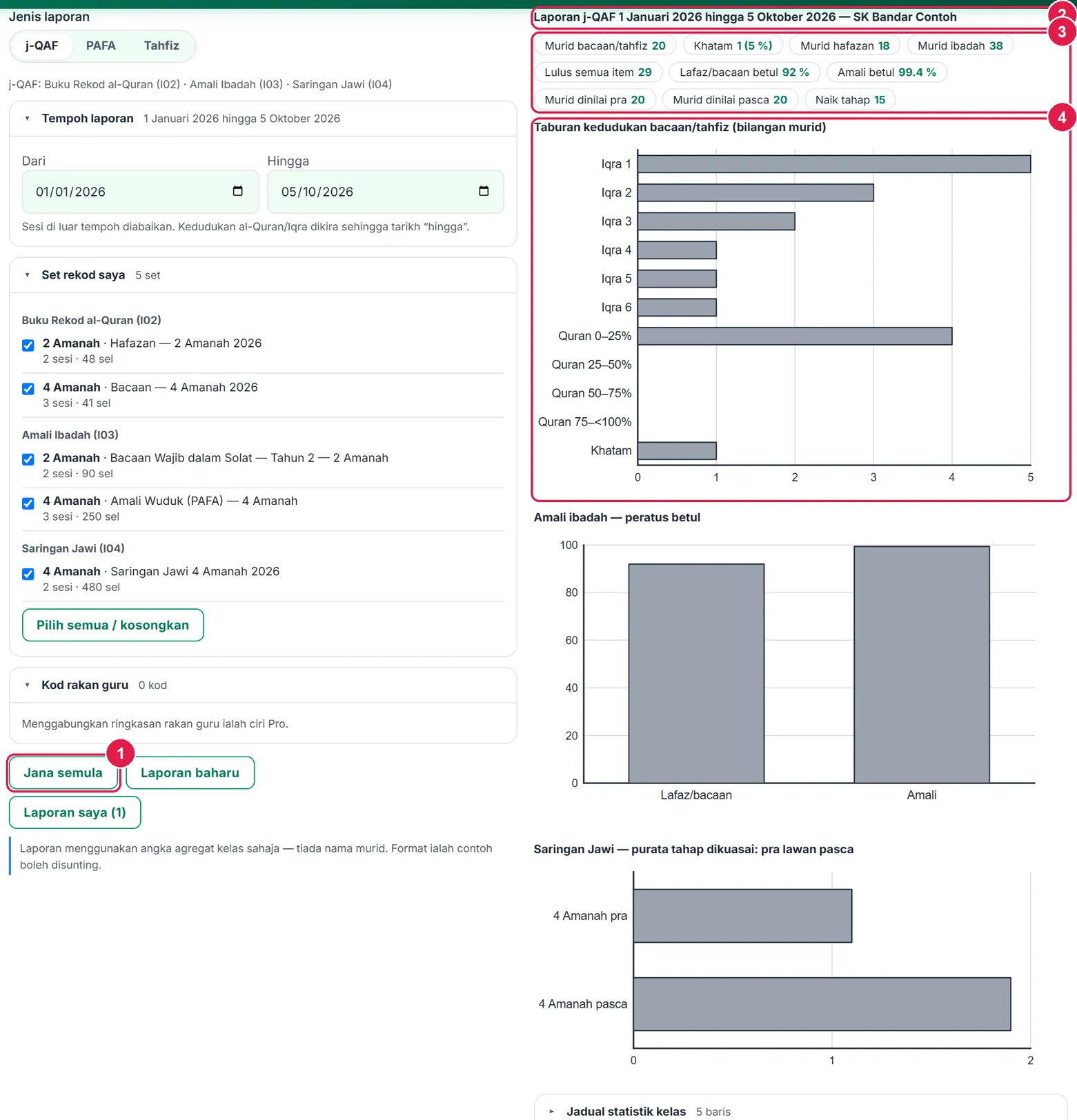Click the Lafaz/bacaan bar in Amali ibadah chart
The width and height of the screenshot is (1077, 1120).
click(x=696, y=673)
